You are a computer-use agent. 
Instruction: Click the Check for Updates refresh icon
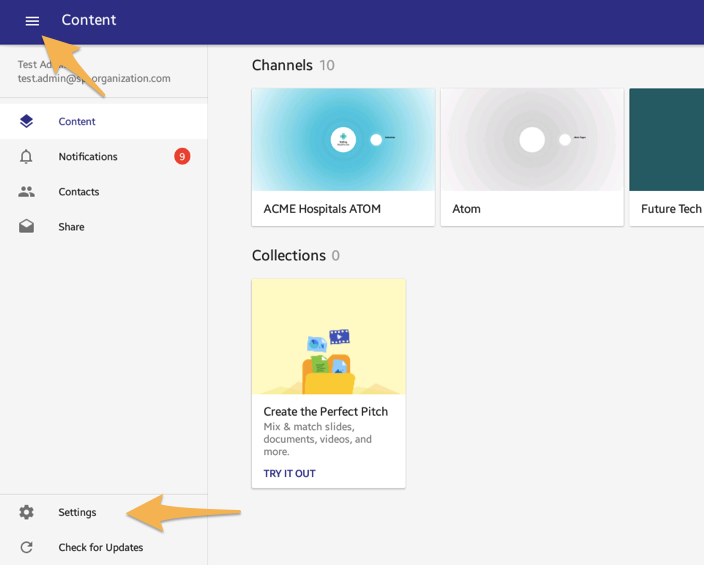(x=26, y=547)
